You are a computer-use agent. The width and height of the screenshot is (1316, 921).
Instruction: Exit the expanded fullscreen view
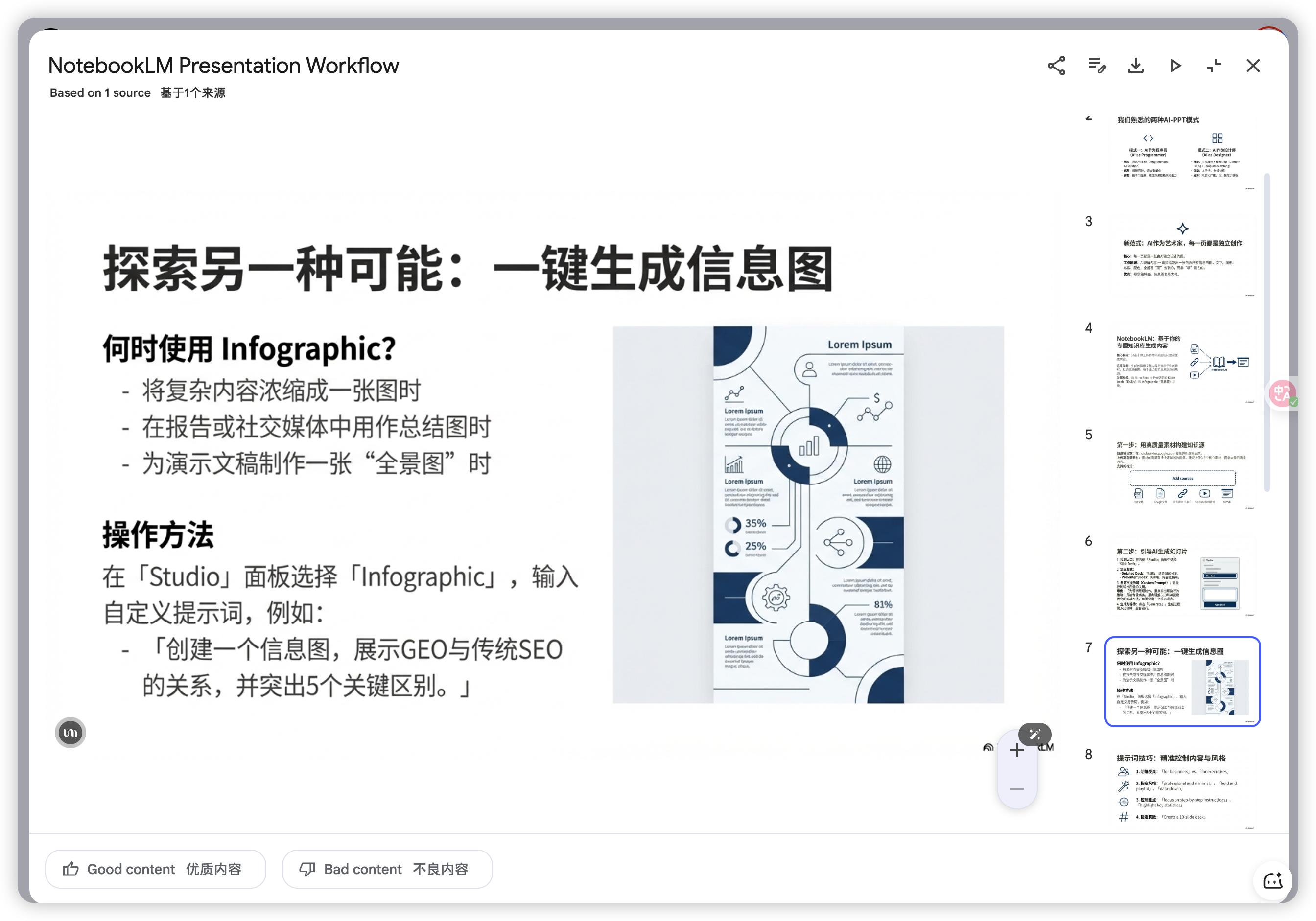click(1214, 66)
